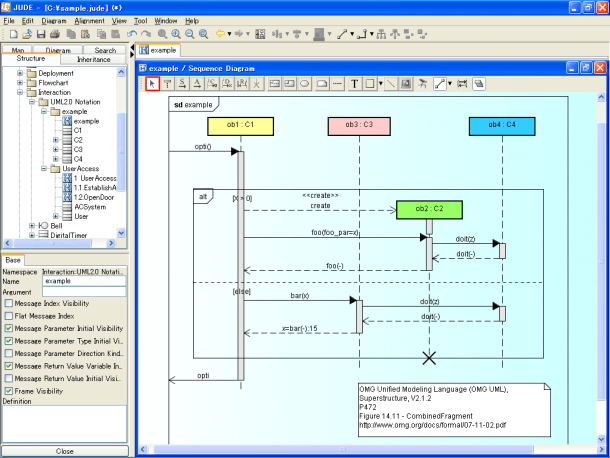
Task: Open the Tool menu
Action: (x=140, y=21)
